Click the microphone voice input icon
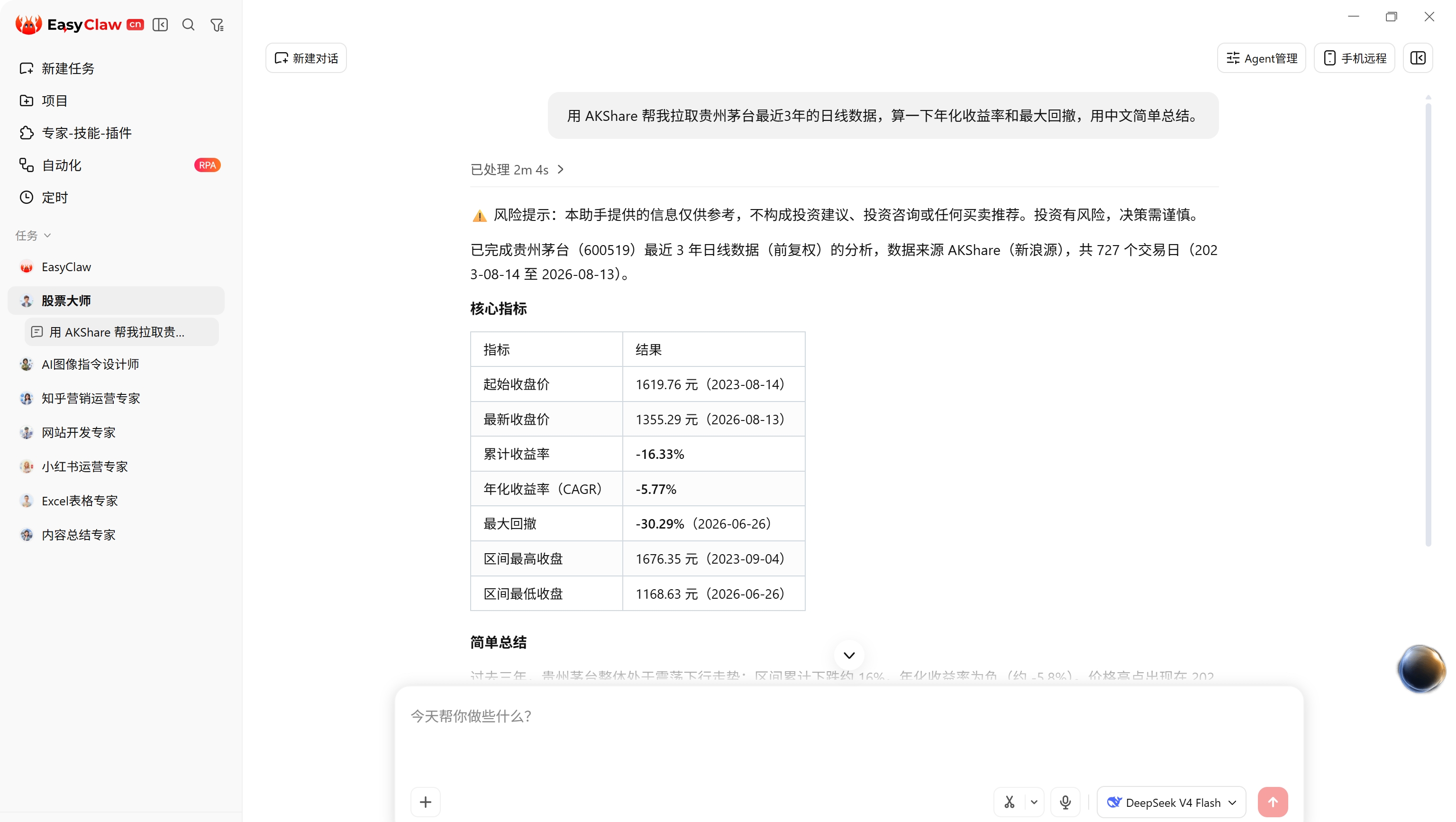This screenshot has width=1456, height=822. point(1065,802)
